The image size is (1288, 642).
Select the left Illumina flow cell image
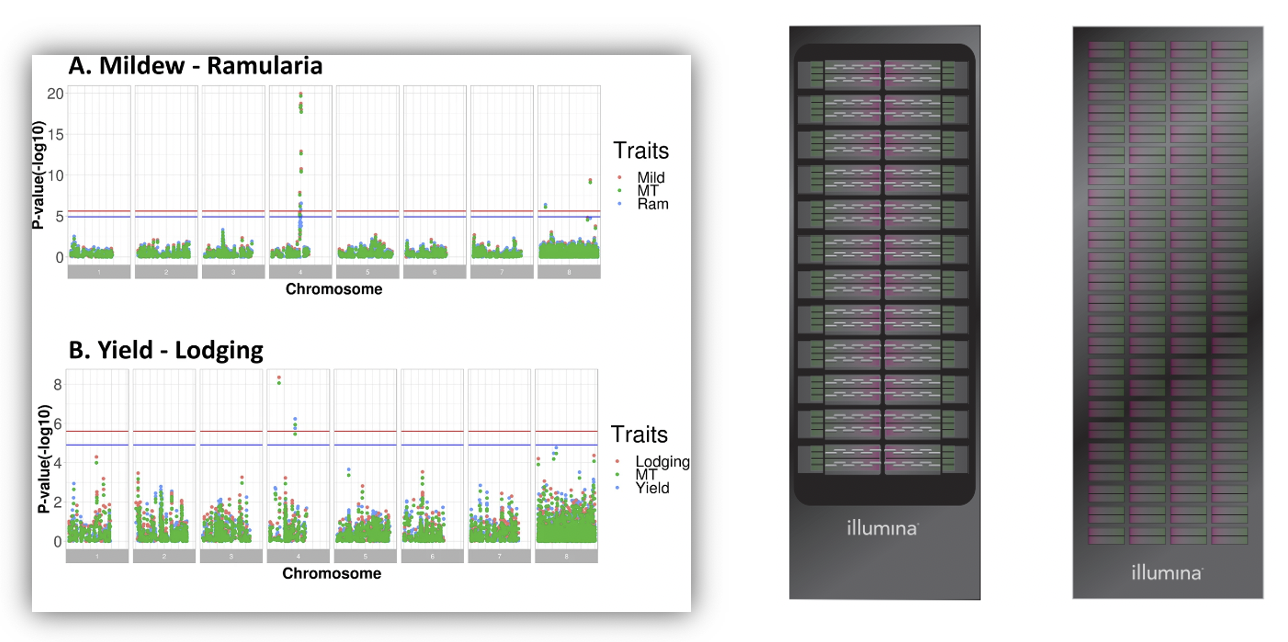click(885, 312)
